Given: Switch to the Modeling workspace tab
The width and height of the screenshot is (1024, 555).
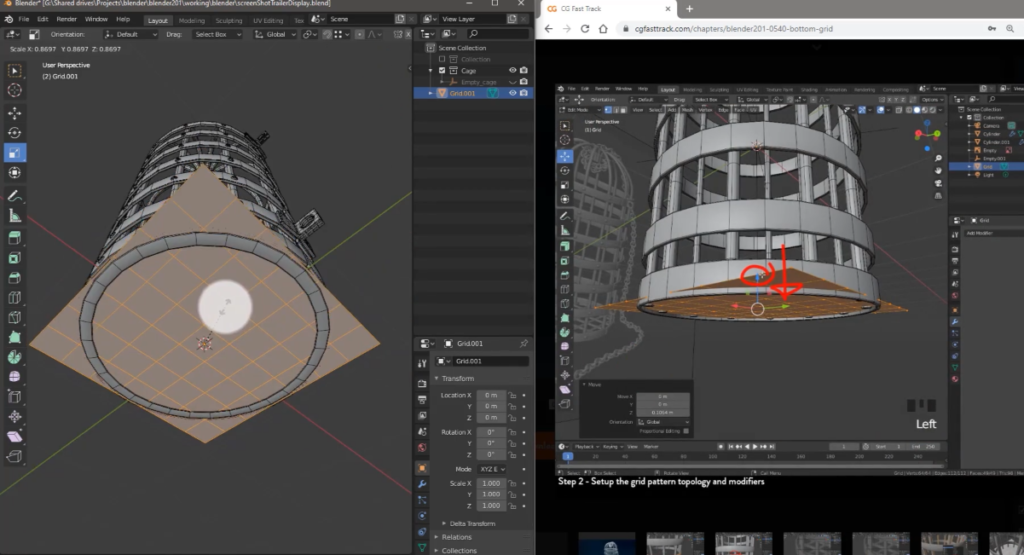Looking at the screenshot, I should click(191, 20).
